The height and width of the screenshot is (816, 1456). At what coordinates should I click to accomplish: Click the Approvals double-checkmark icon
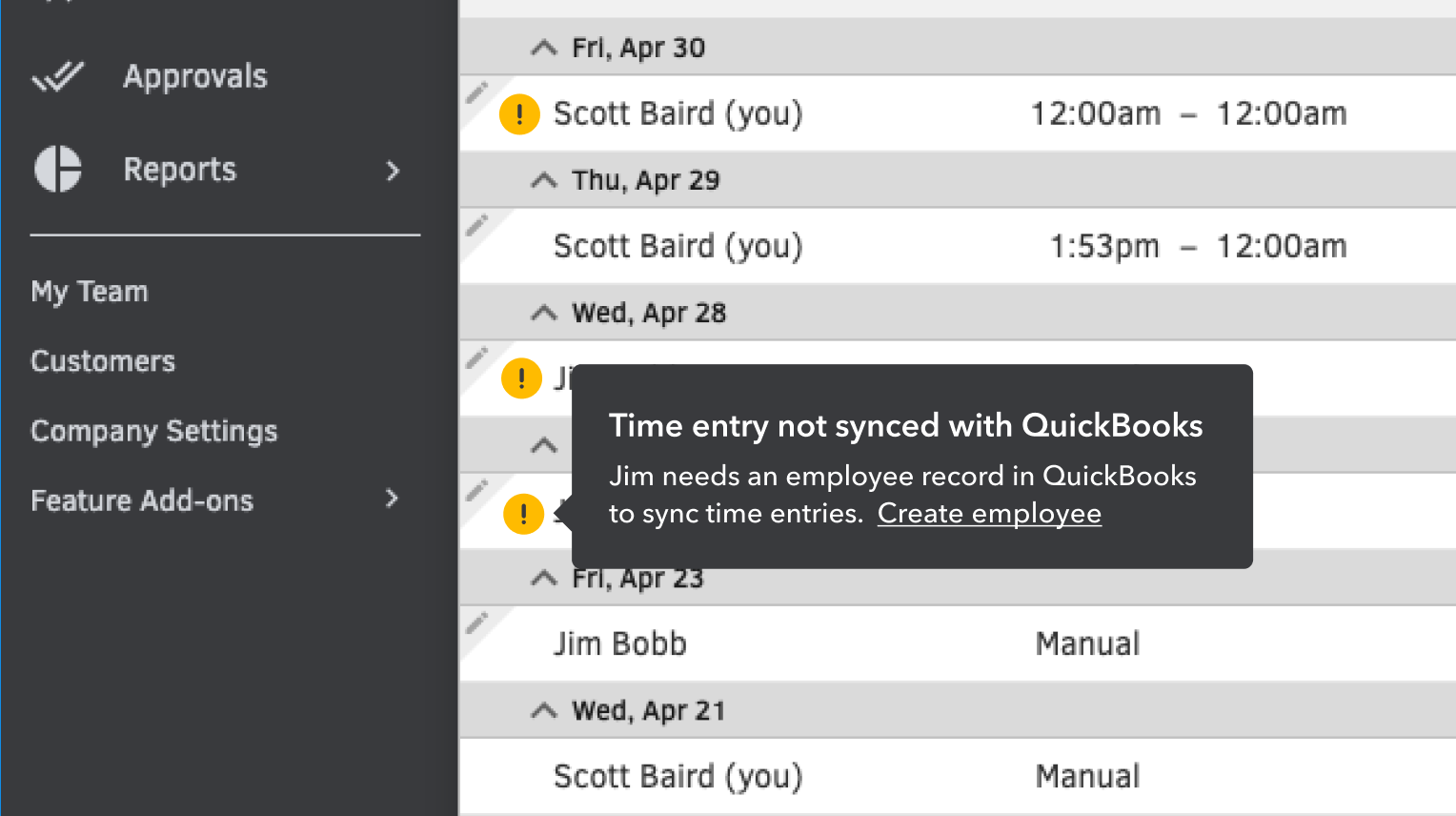[x=58, y=76]
